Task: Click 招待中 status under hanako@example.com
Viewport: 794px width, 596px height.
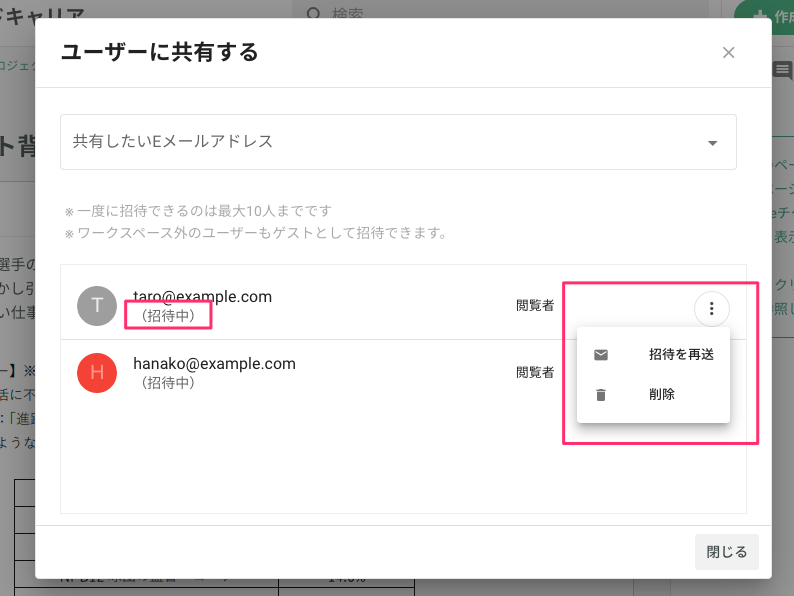Action: (x=168, y=383)
